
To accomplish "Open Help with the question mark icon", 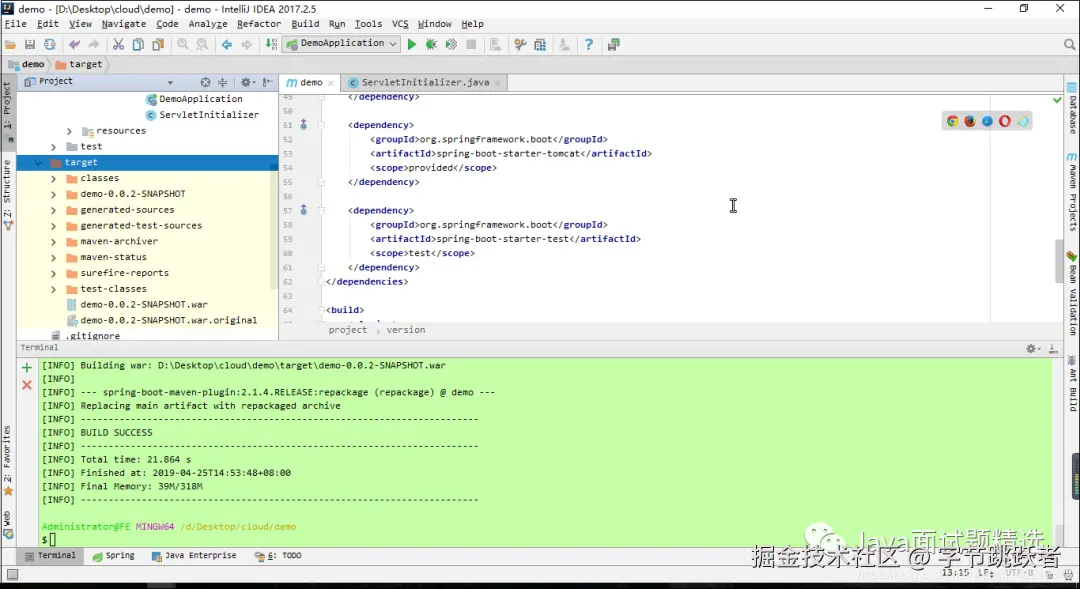I will pyautogui.click(x=588, y=44).
